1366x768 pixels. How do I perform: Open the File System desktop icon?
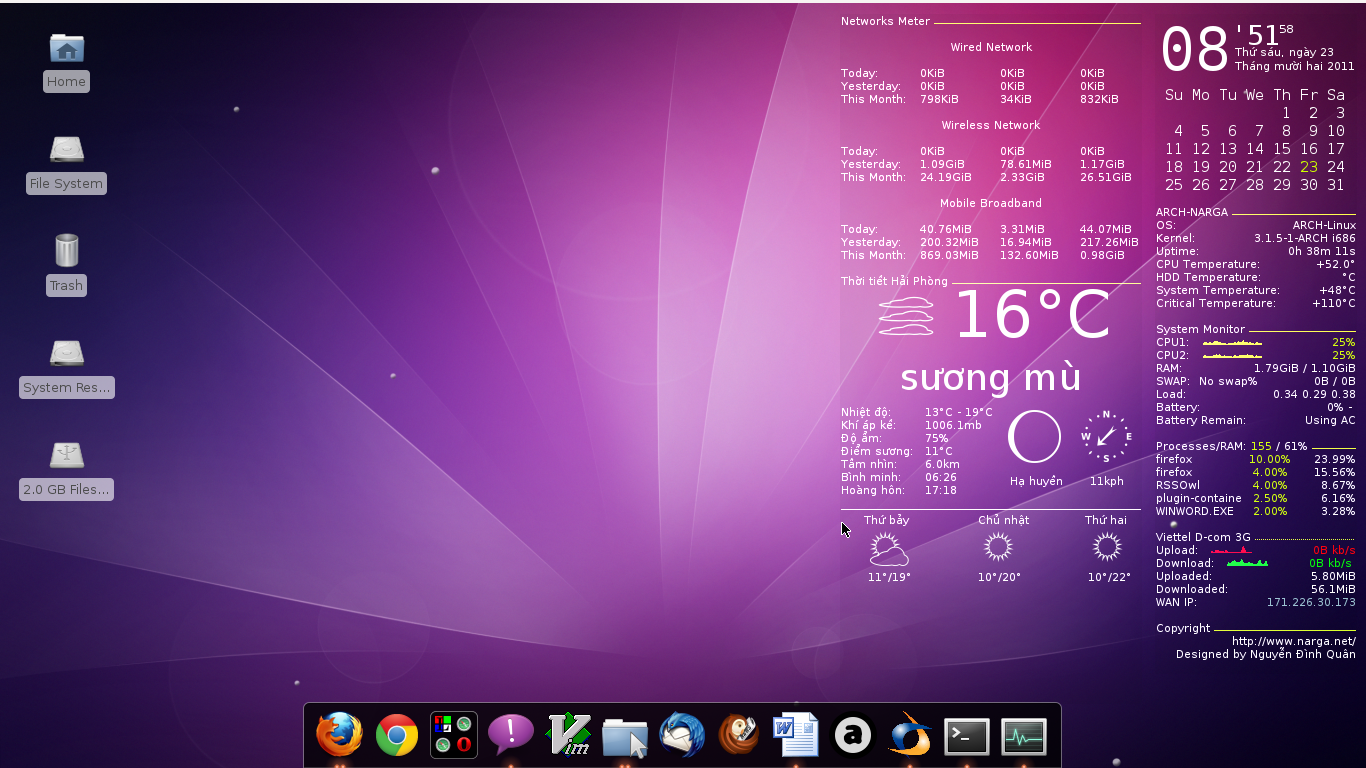66,151
